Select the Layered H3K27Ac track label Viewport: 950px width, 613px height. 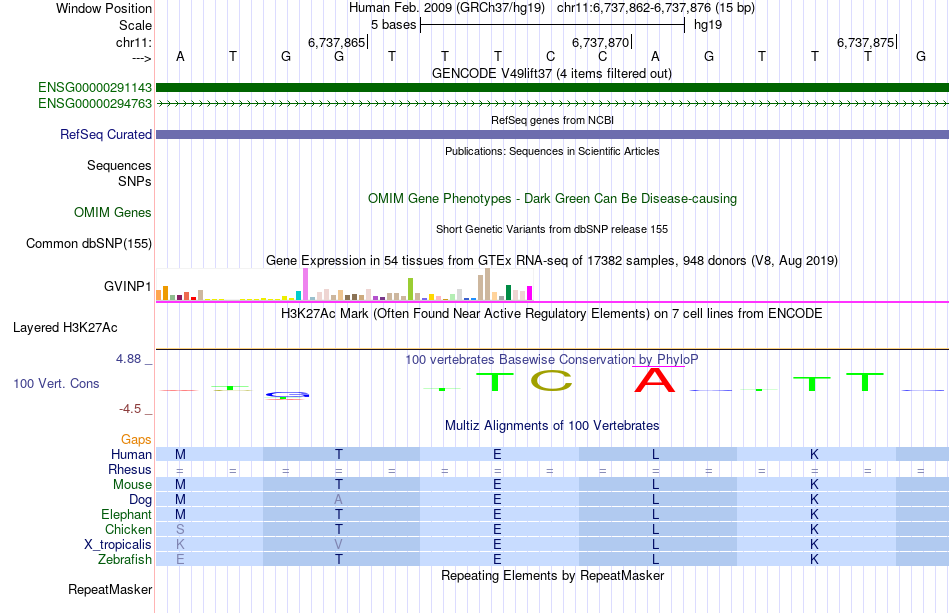[65, 328]
